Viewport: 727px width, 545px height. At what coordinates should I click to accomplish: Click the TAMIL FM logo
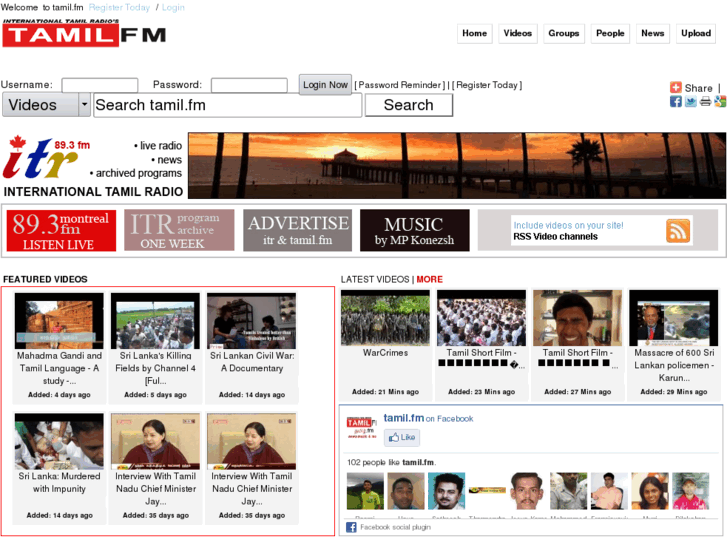click(x=84, y=34)
